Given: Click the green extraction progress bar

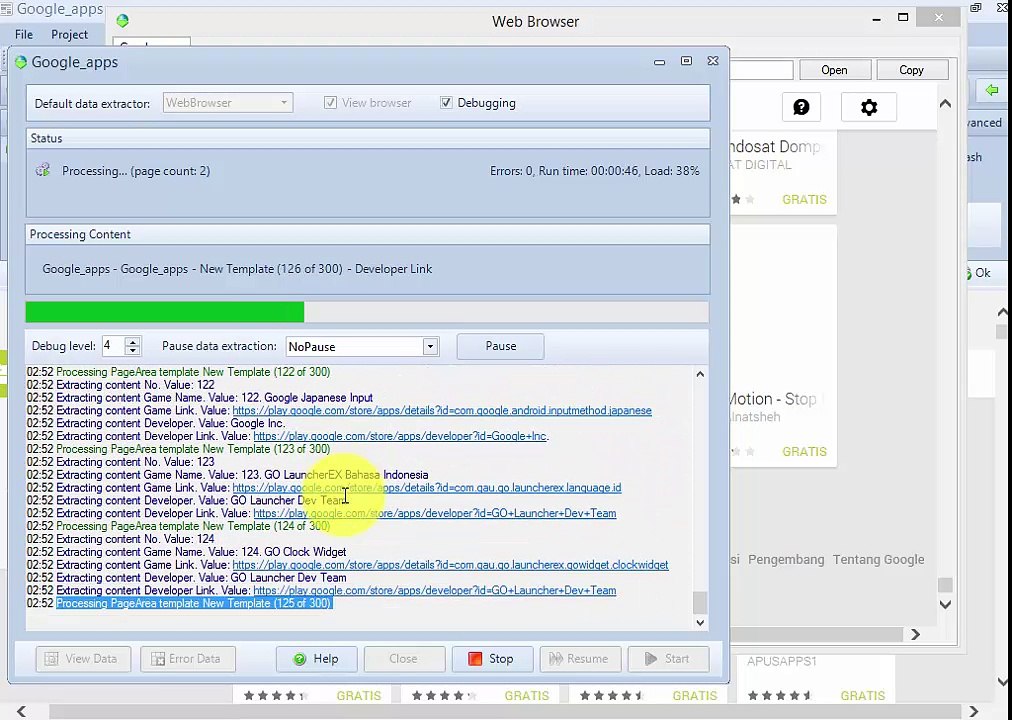Looking at the screenshot, I should 165,312.
